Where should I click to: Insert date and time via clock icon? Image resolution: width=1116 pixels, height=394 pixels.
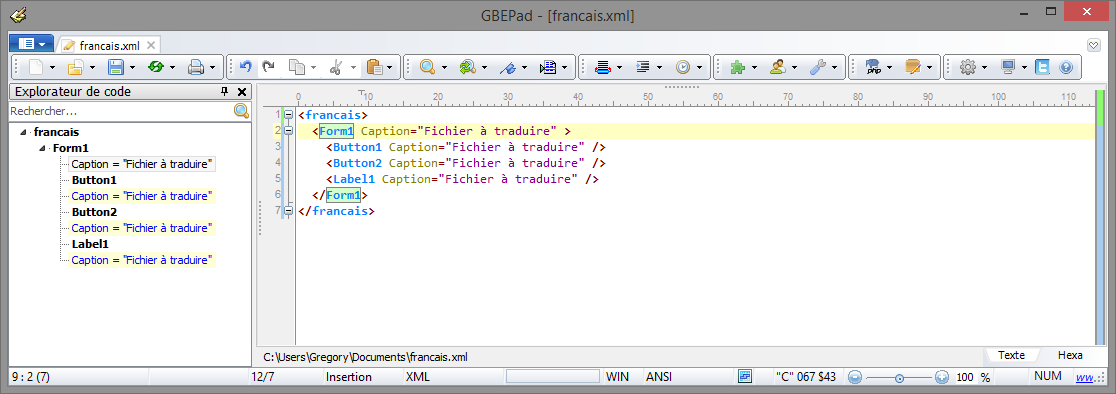coord(683,68)
